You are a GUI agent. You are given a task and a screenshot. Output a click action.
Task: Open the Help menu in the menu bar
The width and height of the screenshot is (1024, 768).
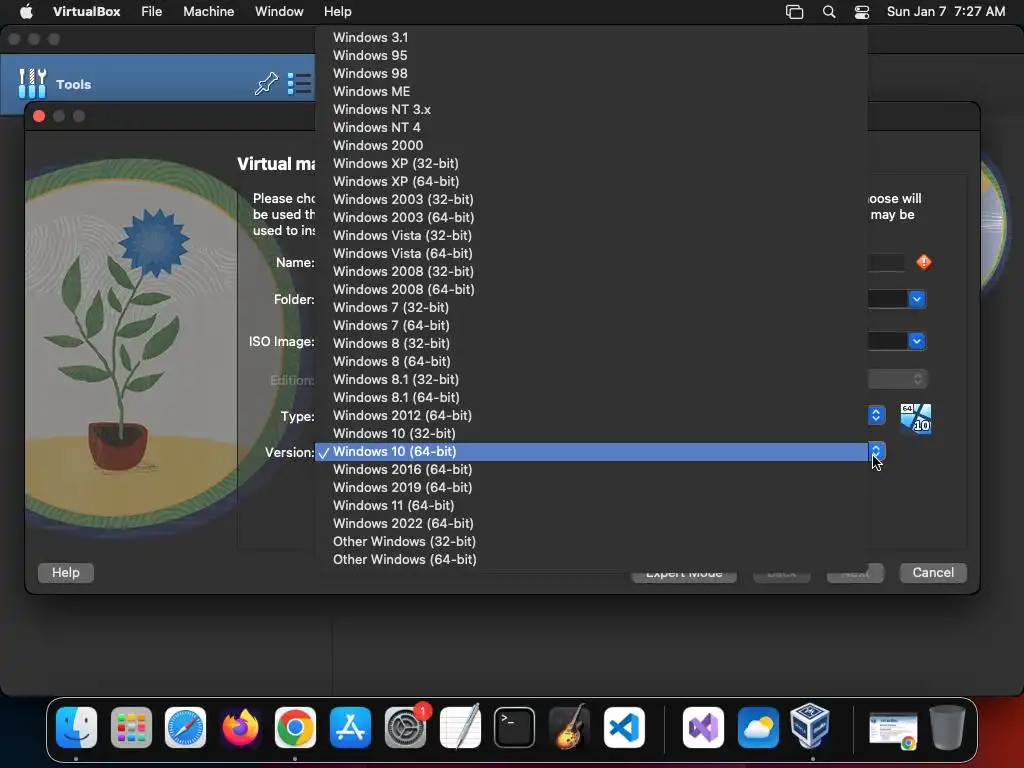pyautogui.click(x=338, y=11)
